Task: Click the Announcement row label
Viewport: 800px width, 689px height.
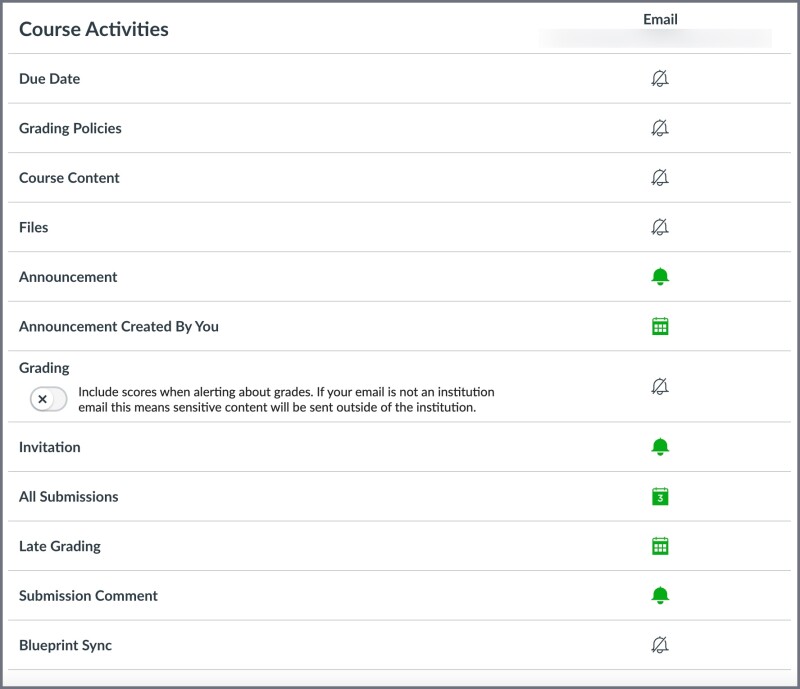Action: (66, 277)
